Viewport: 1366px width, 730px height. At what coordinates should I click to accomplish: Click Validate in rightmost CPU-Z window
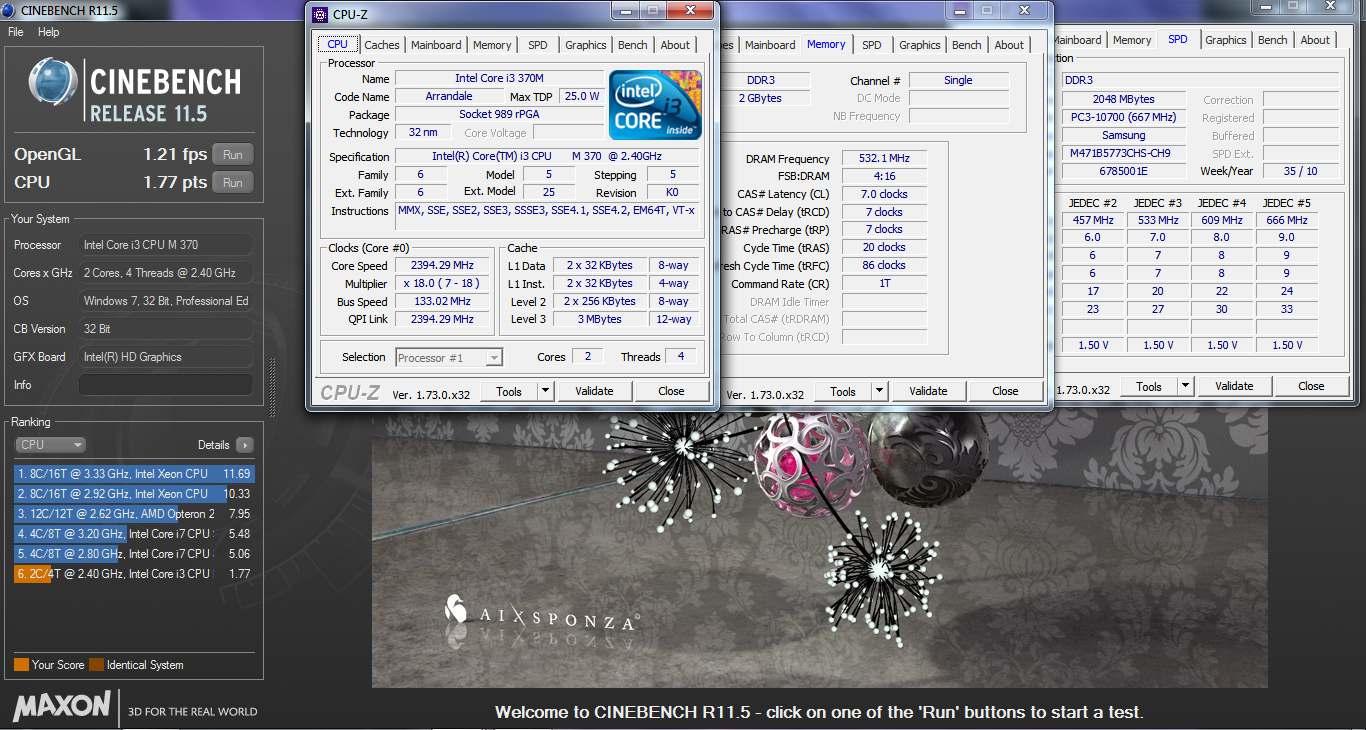(x=1234, y=386)
